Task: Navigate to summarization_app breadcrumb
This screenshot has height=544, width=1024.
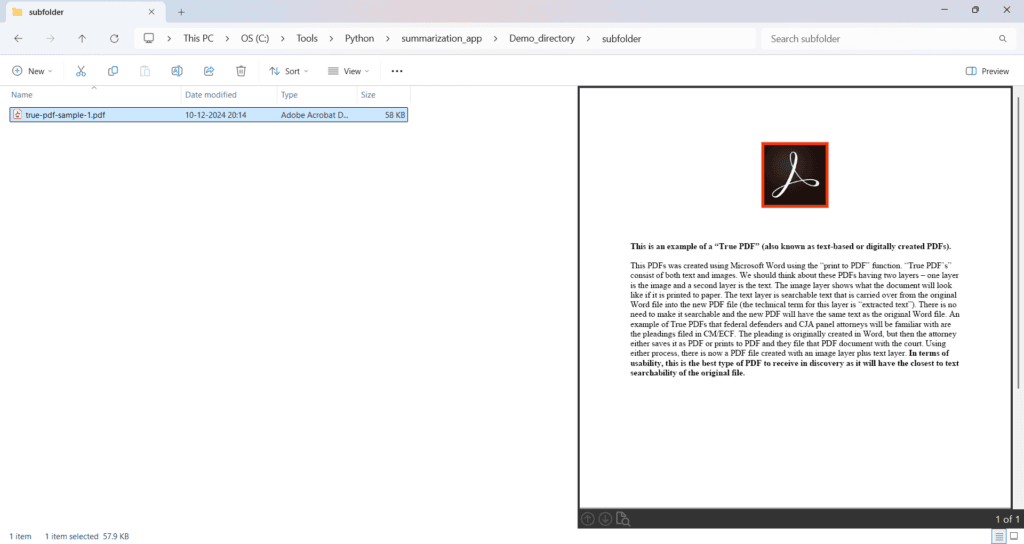Action: (x=441, y=39)
